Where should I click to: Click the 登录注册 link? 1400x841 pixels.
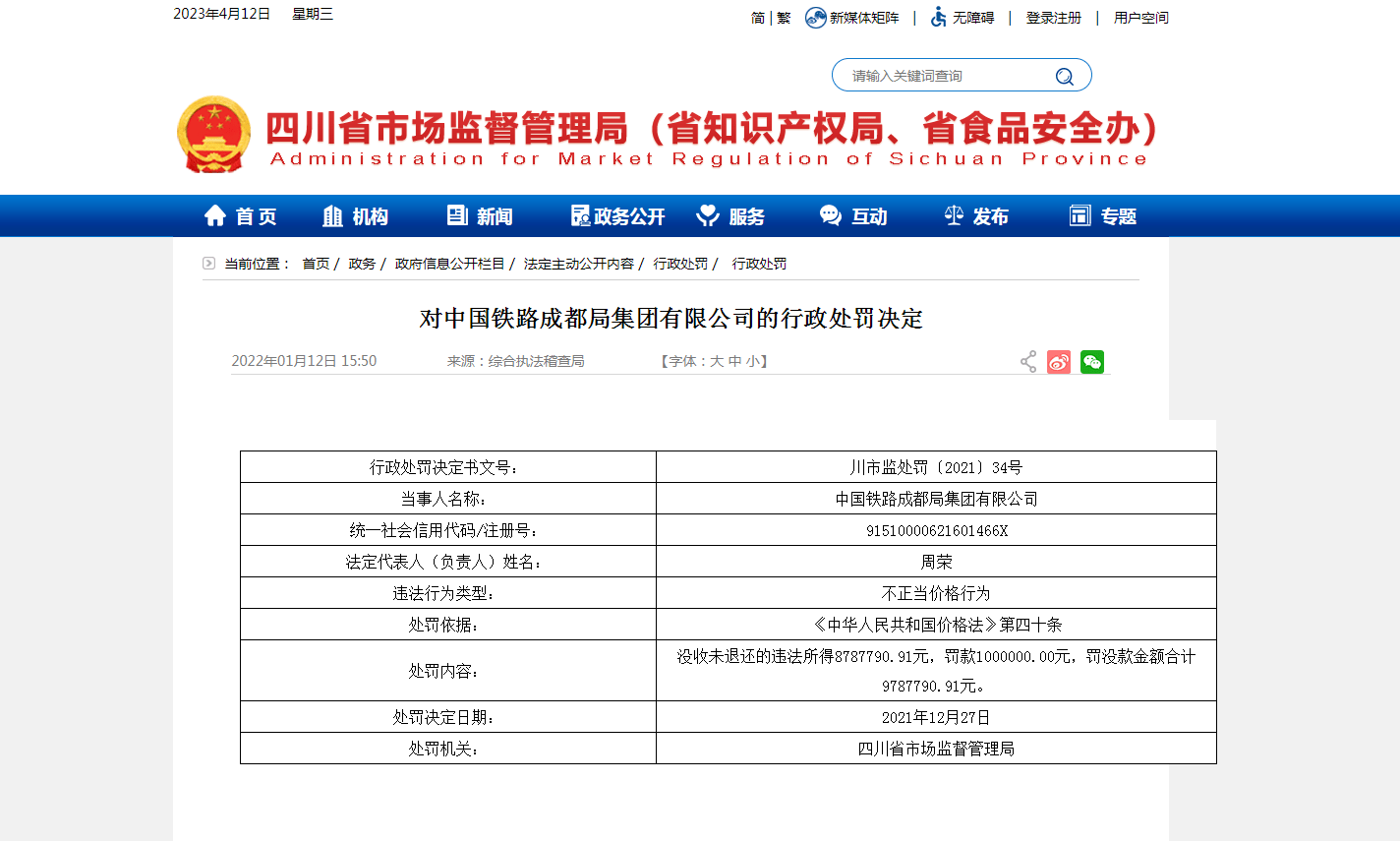tap(1054, 18)
